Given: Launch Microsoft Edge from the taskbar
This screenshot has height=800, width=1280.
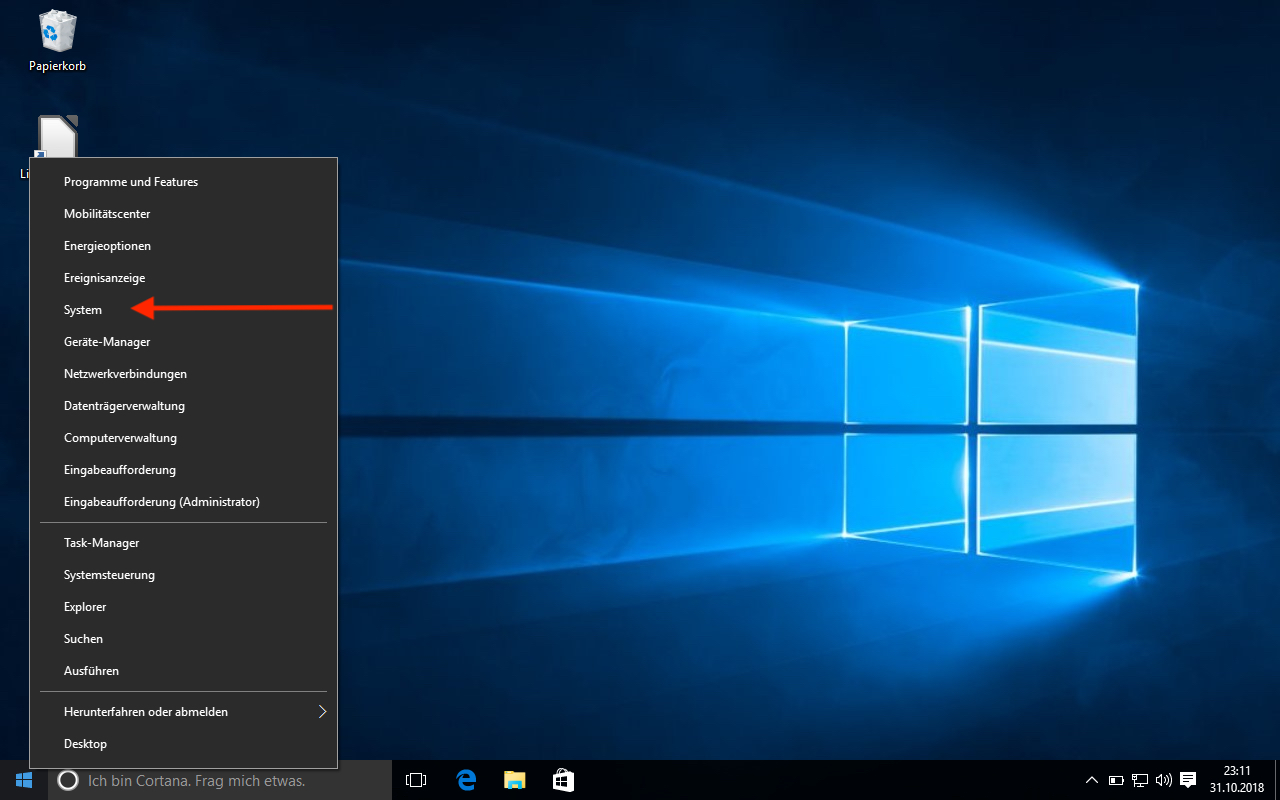Looking at the screenshot, I should point(465,780).
